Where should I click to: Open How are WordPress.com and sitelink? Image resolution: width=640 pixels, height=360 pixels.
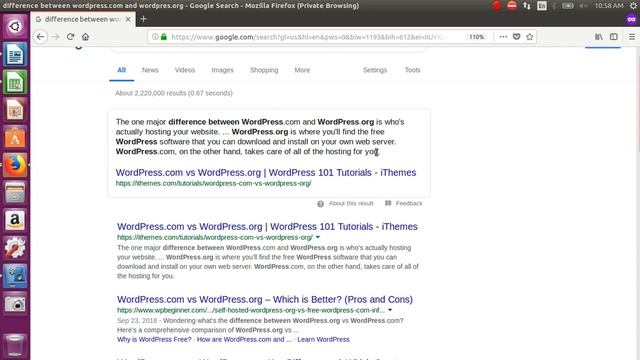244,340
